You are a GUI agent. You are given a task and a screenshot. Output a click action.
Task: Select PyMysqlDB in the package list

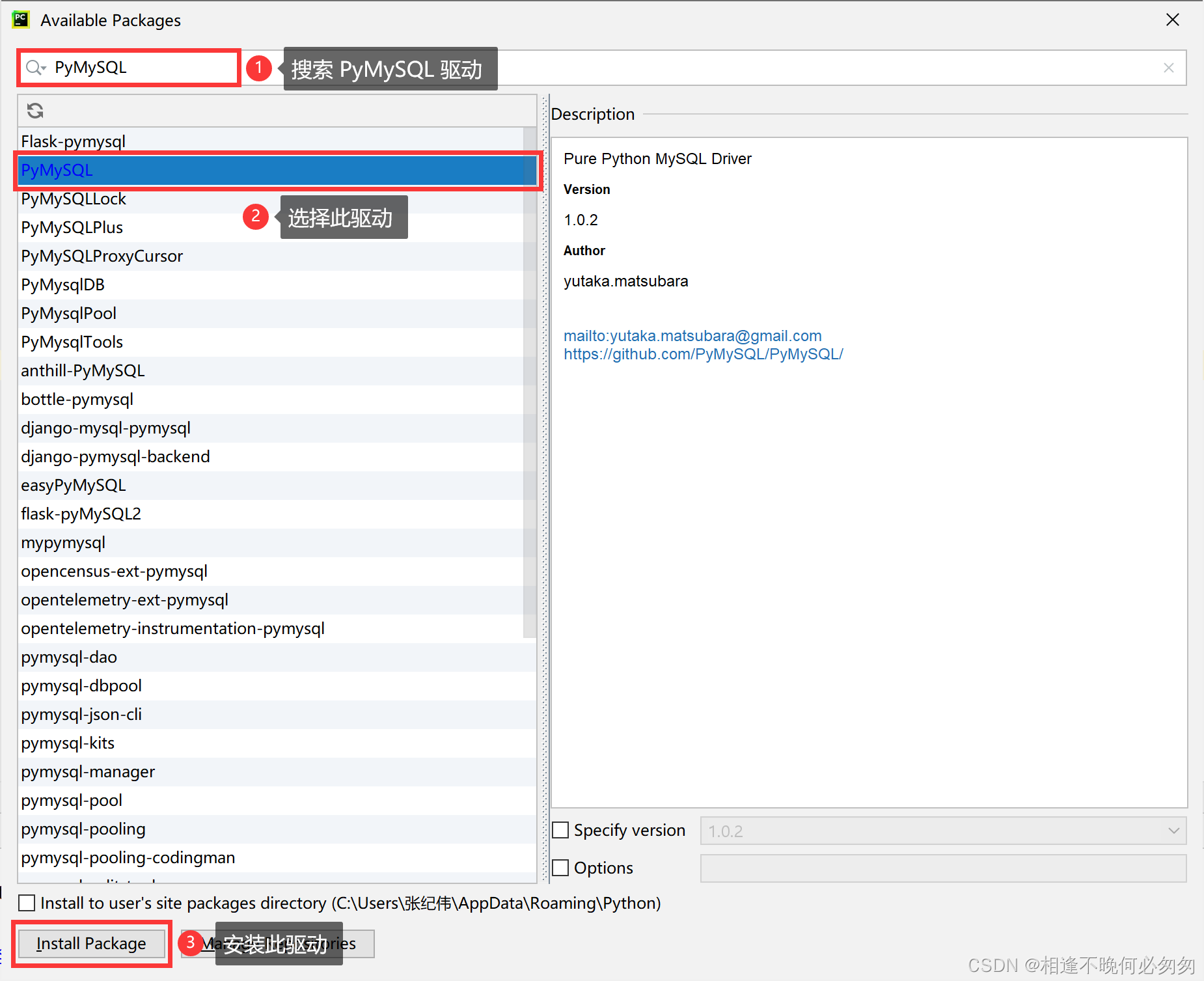coord(271,284)
